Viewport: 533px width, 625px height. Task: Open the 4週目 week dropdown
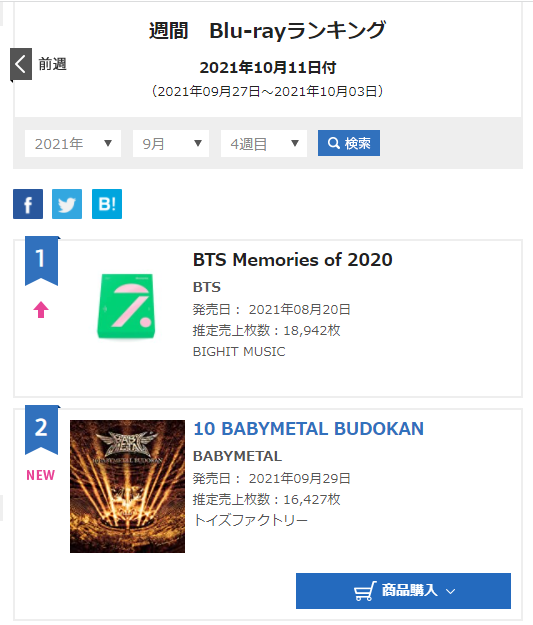(264, 143)
